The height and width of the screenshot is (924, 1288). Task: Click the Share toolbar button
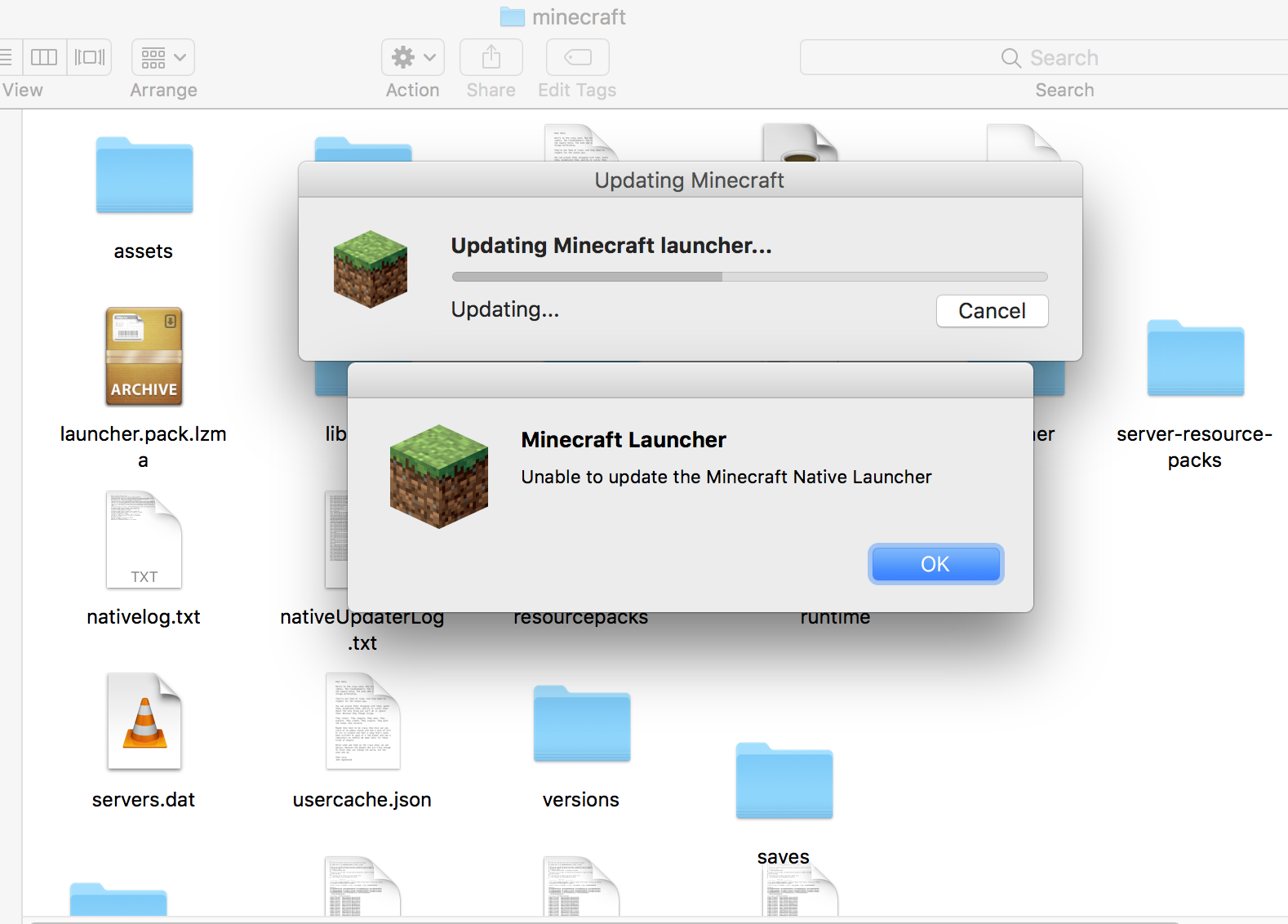tap(491, 57)
